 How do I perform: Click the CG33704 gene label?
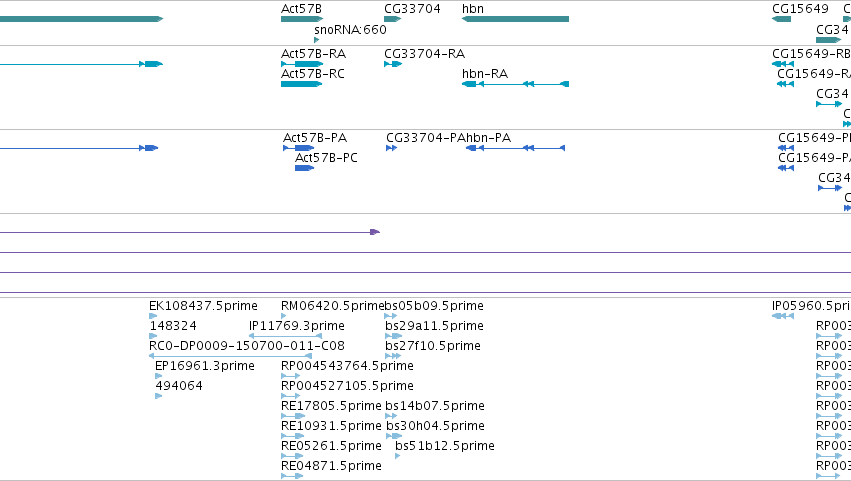click(x=412, y=9)
